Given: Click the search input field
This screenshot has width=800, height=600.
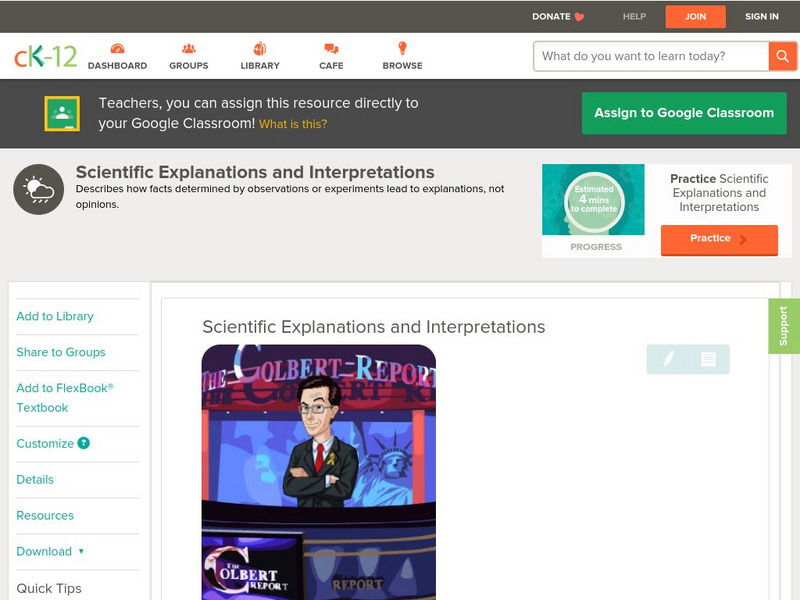Looking at the screenshot, I should coord(651,56).
